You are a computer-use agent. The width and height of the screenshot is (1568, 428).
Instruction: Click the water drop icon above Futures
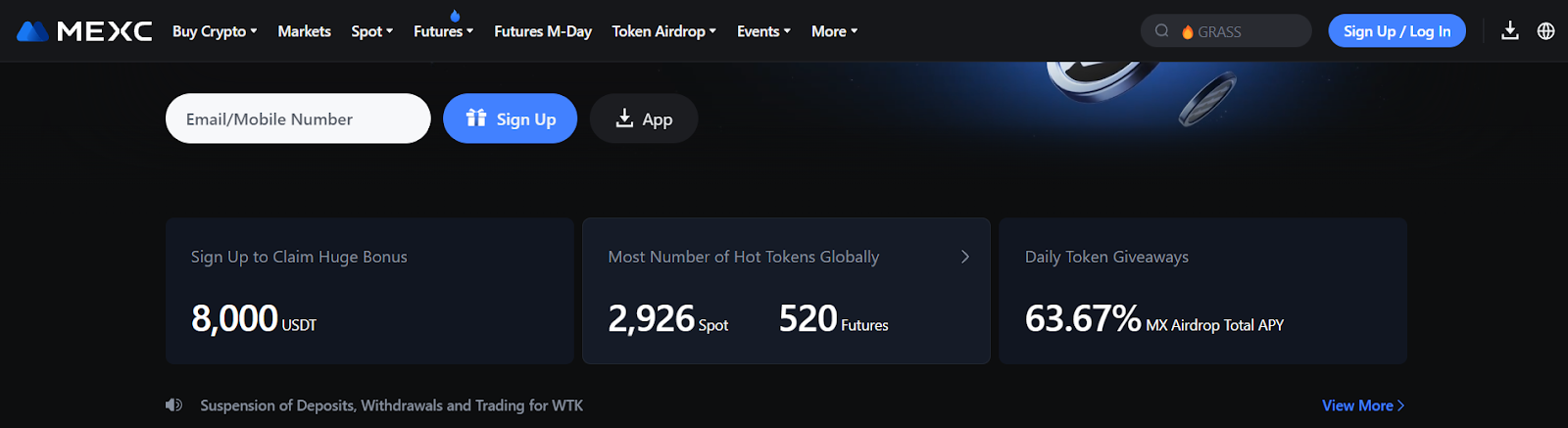pos(455,16)
